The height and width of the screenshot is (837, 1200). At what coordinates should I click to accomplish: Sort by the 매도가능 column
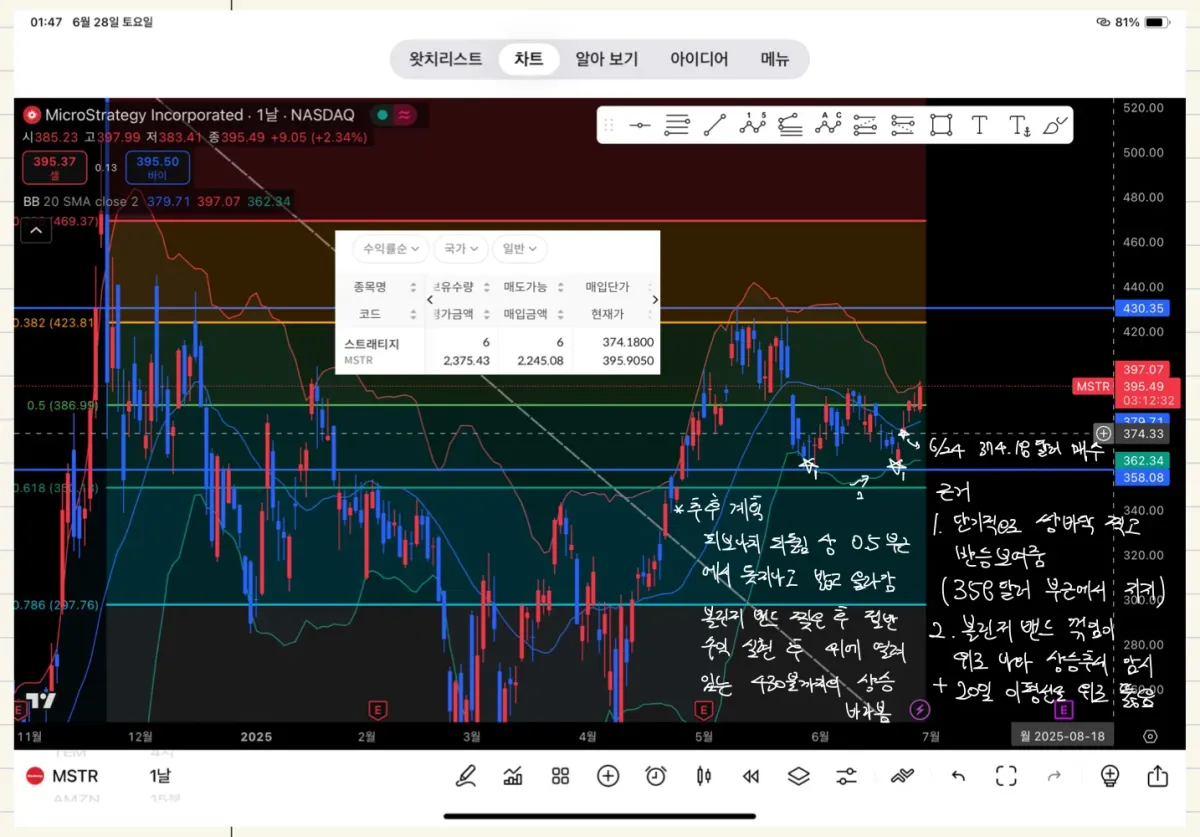pos(533,287)
